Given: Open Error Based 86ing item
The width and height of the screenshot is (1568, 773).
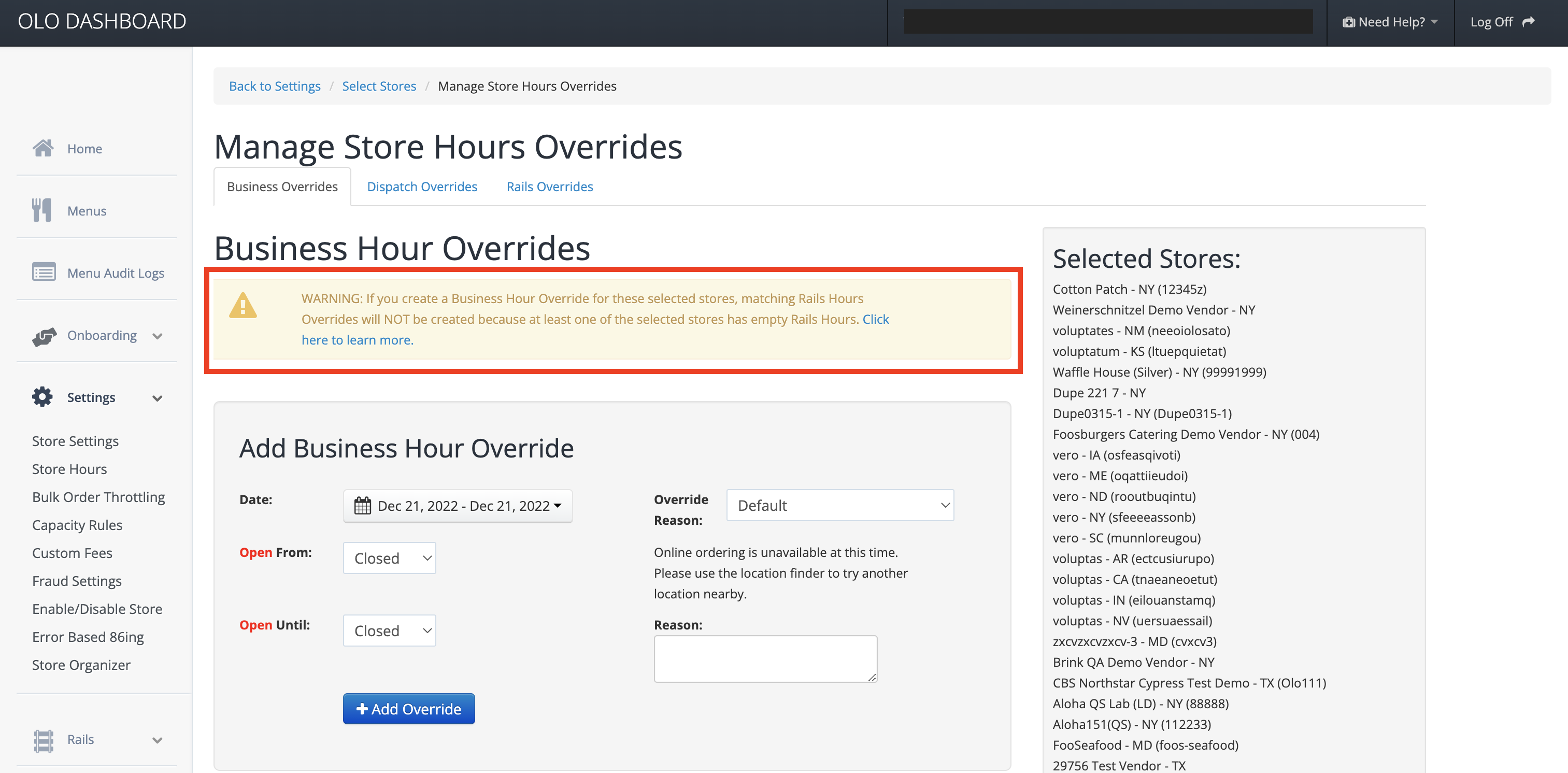Looking at the screenshot, I should 88,637.
